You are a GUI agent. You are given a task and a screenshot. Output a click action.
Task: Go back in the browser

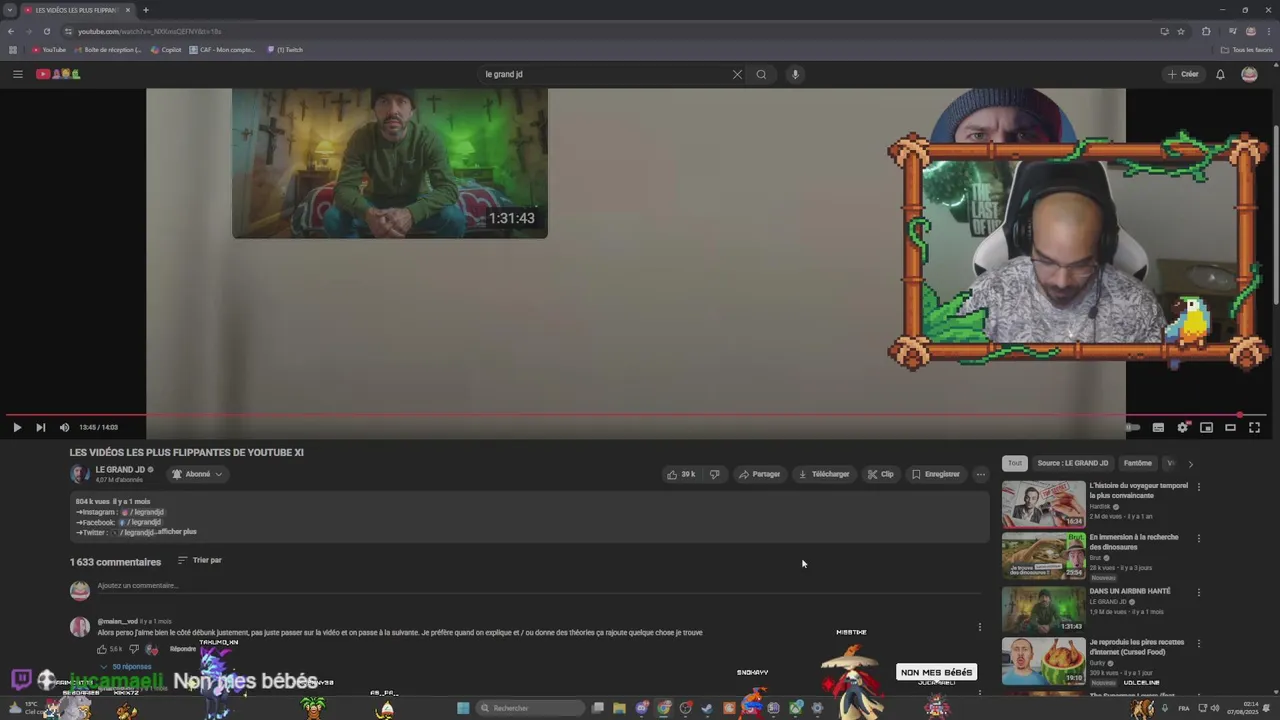click(x=11, y=31)
